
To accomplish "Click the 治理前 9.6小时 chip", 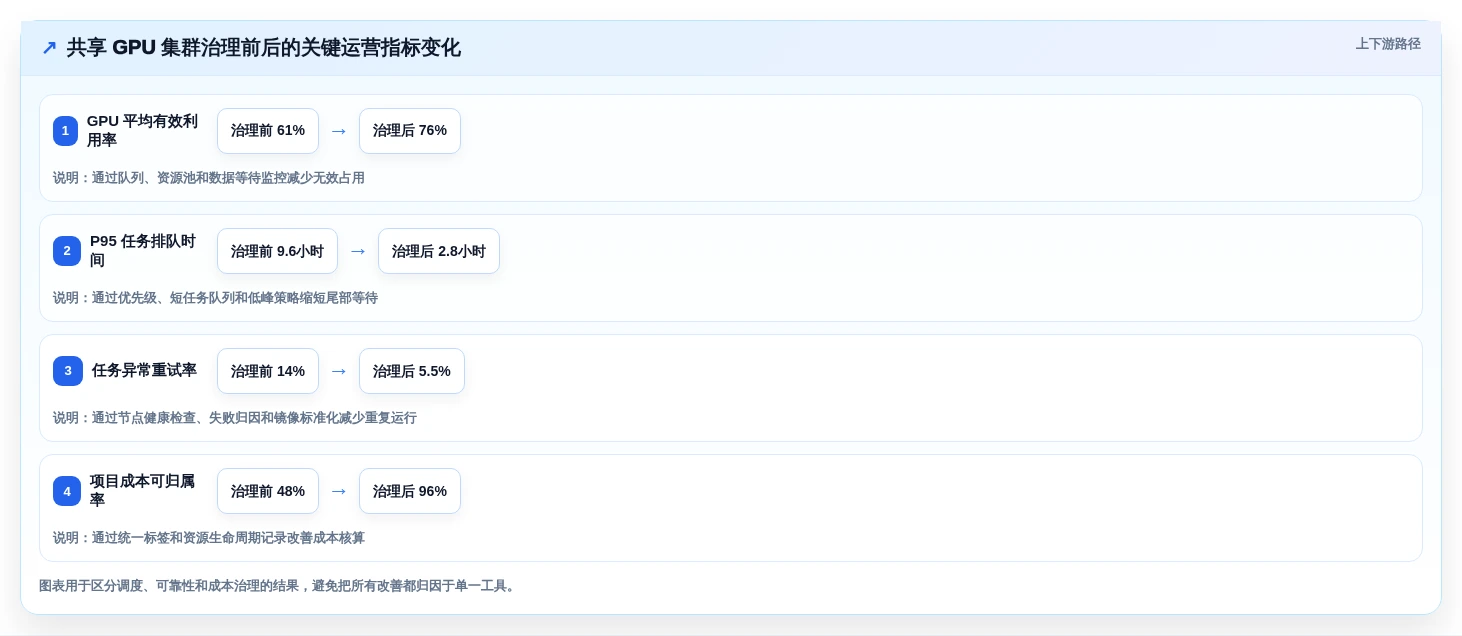I will coord(277,251).
